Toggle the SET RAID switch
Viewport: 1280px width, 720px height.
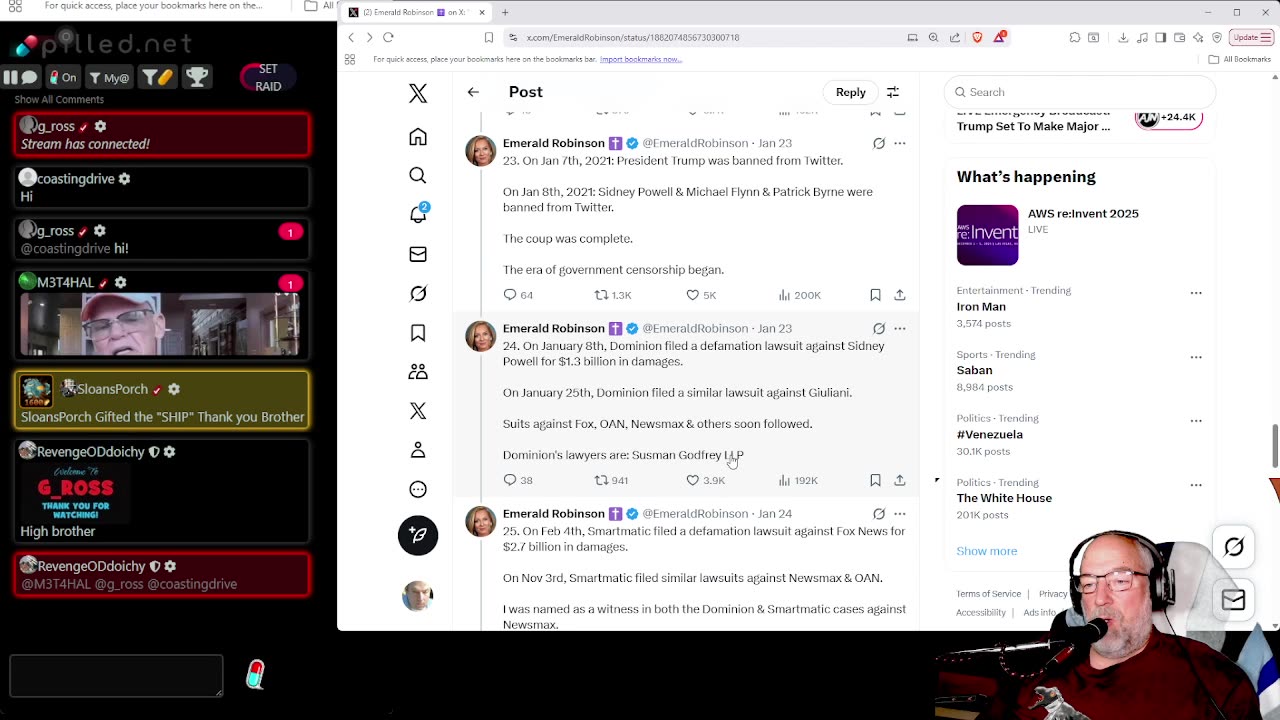coord(267,77)
